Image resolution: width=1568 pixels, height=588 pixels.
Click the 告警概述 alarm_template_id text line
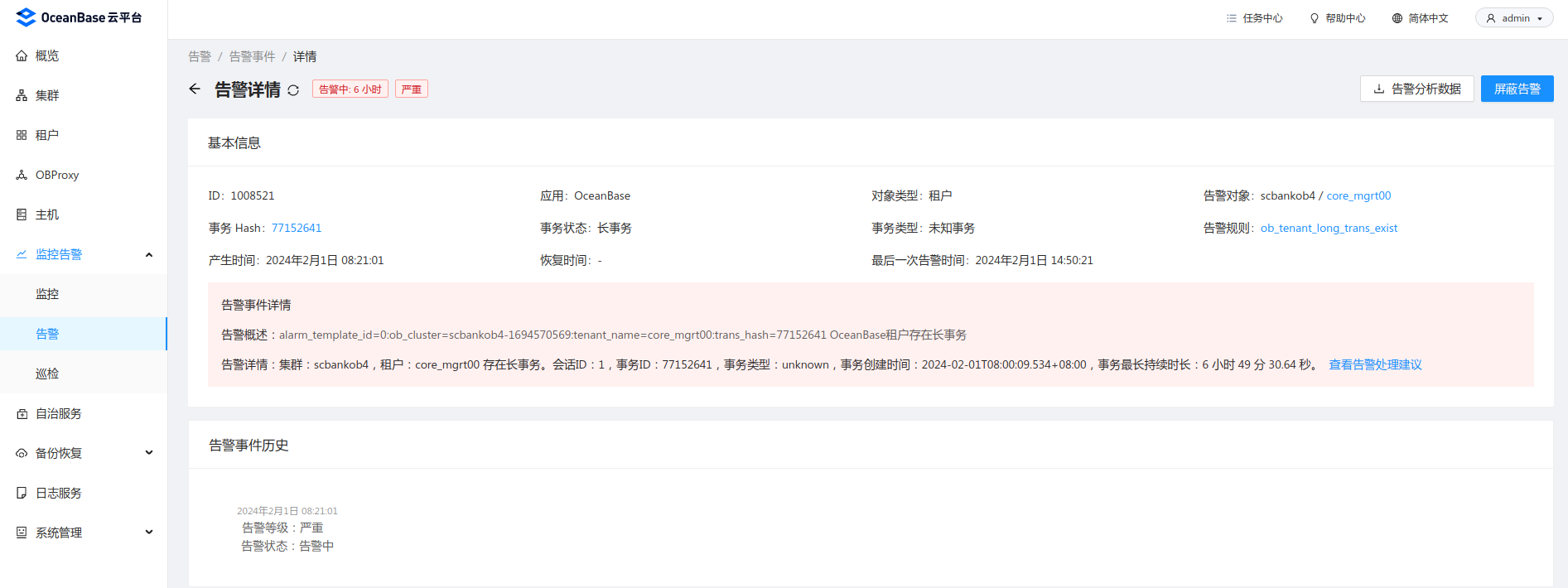click(594, 335)
